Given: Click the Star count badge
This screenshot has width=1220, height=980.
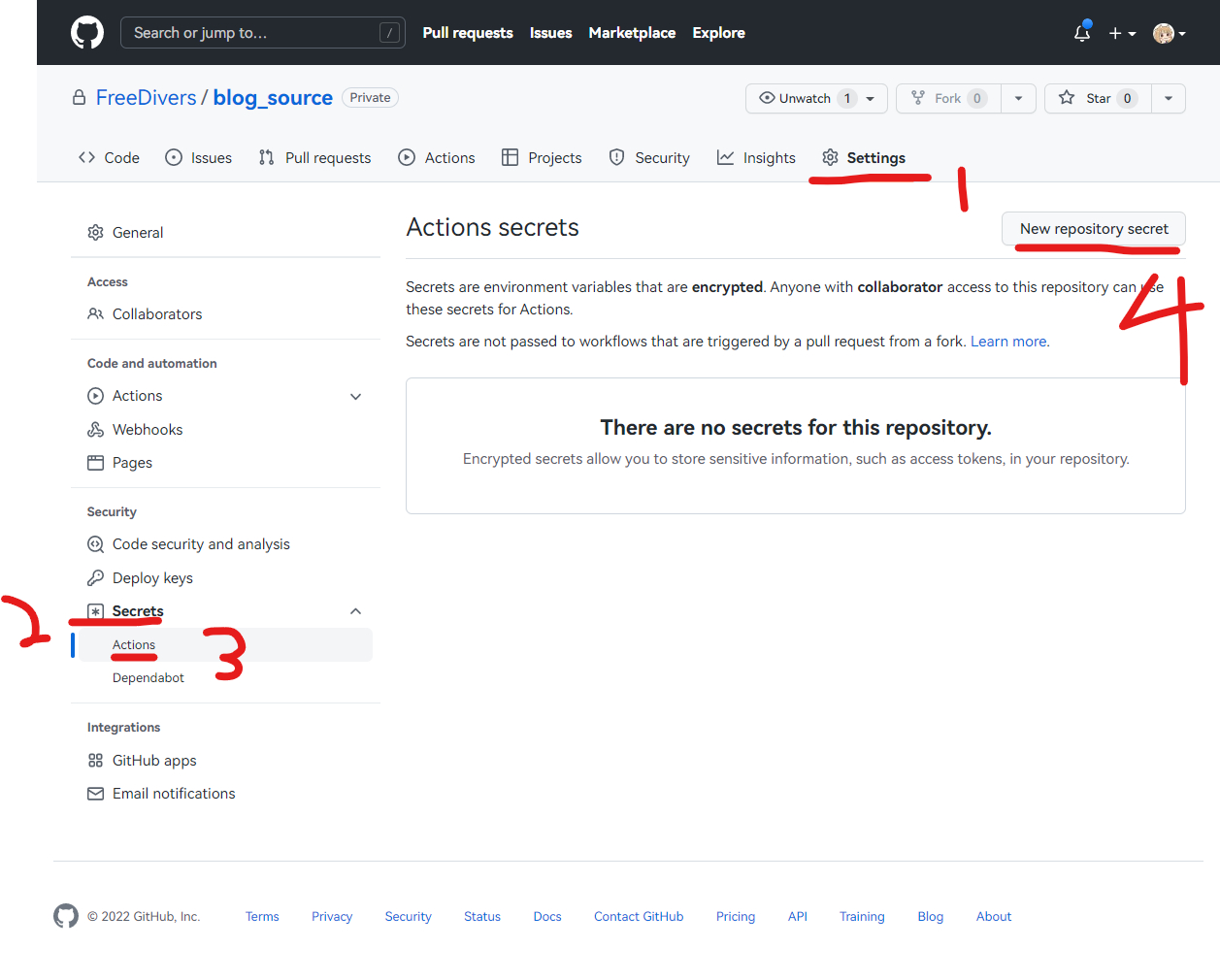Looking at the screenshot, I should tap(1127, 98).
